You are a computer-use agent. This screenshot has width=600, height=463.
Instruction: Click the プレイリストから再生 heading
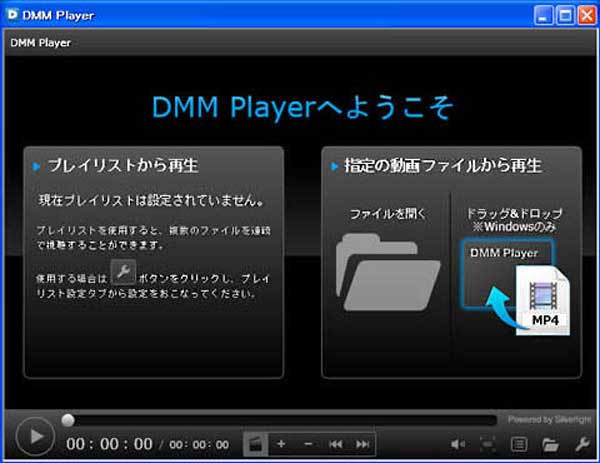[x=122, y=166]
